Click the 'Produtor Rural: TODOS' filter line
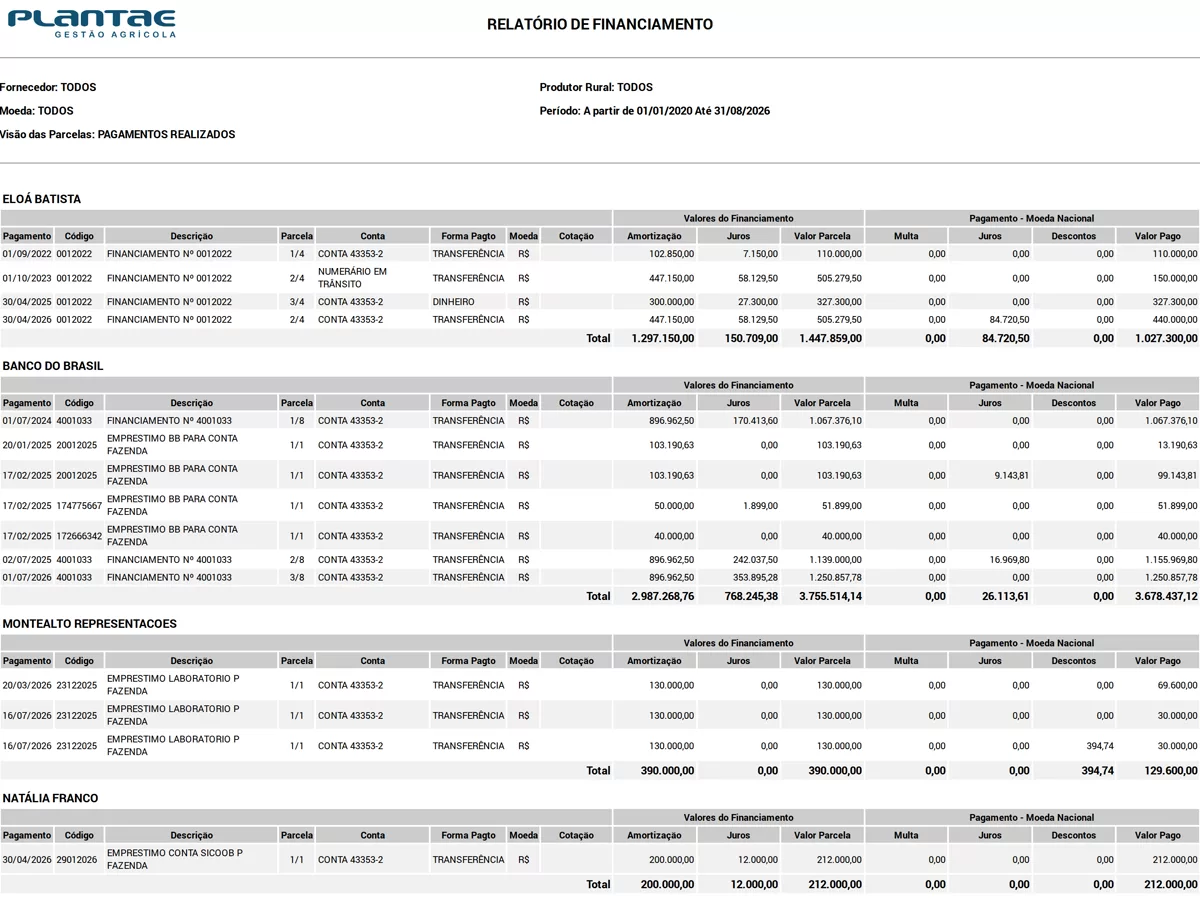Viewport: 1200px width, 900px height. 596,87
